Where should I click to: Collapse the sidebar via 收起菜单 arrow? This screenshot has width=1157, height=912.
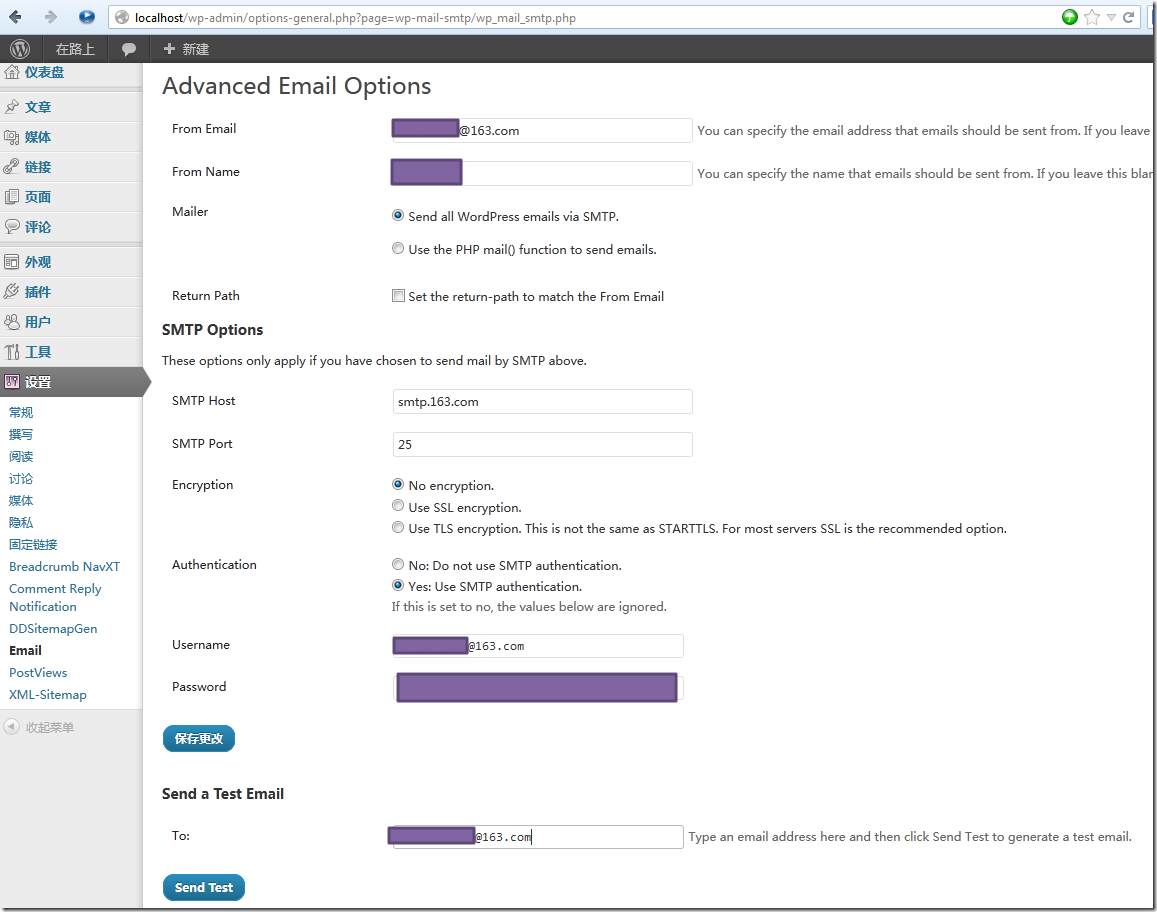[x=11, y=727]
